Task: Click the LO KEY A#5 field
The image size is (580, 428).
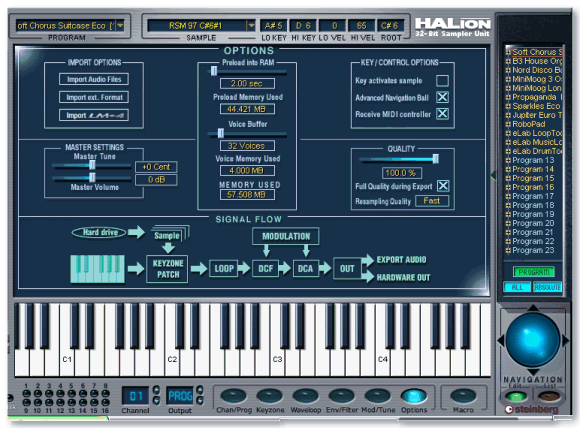Action: (x=273, y=26)
